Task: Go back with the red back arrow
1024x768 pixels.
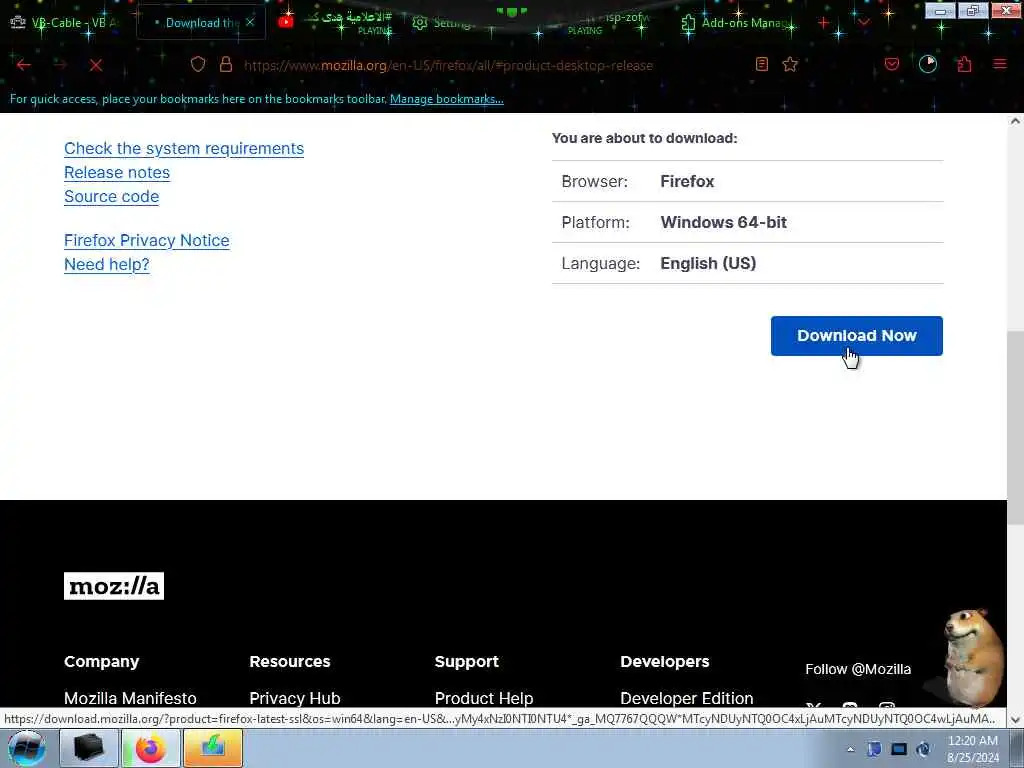Action: point(24,65)
